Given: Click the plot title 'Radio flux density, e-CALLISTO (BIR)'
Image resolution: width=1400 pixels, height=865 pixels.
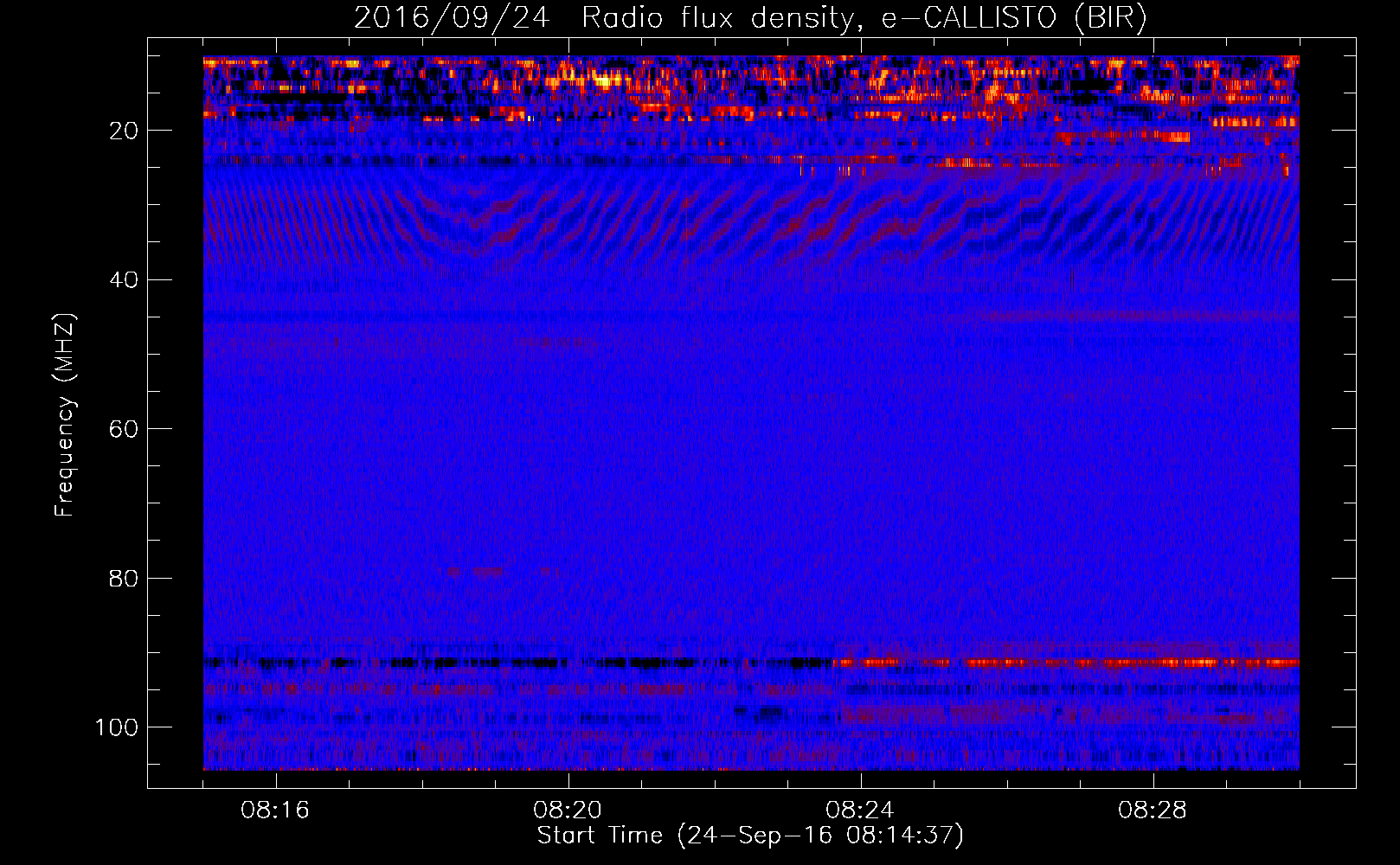Looking at the screenshot, I should (864, 17).
